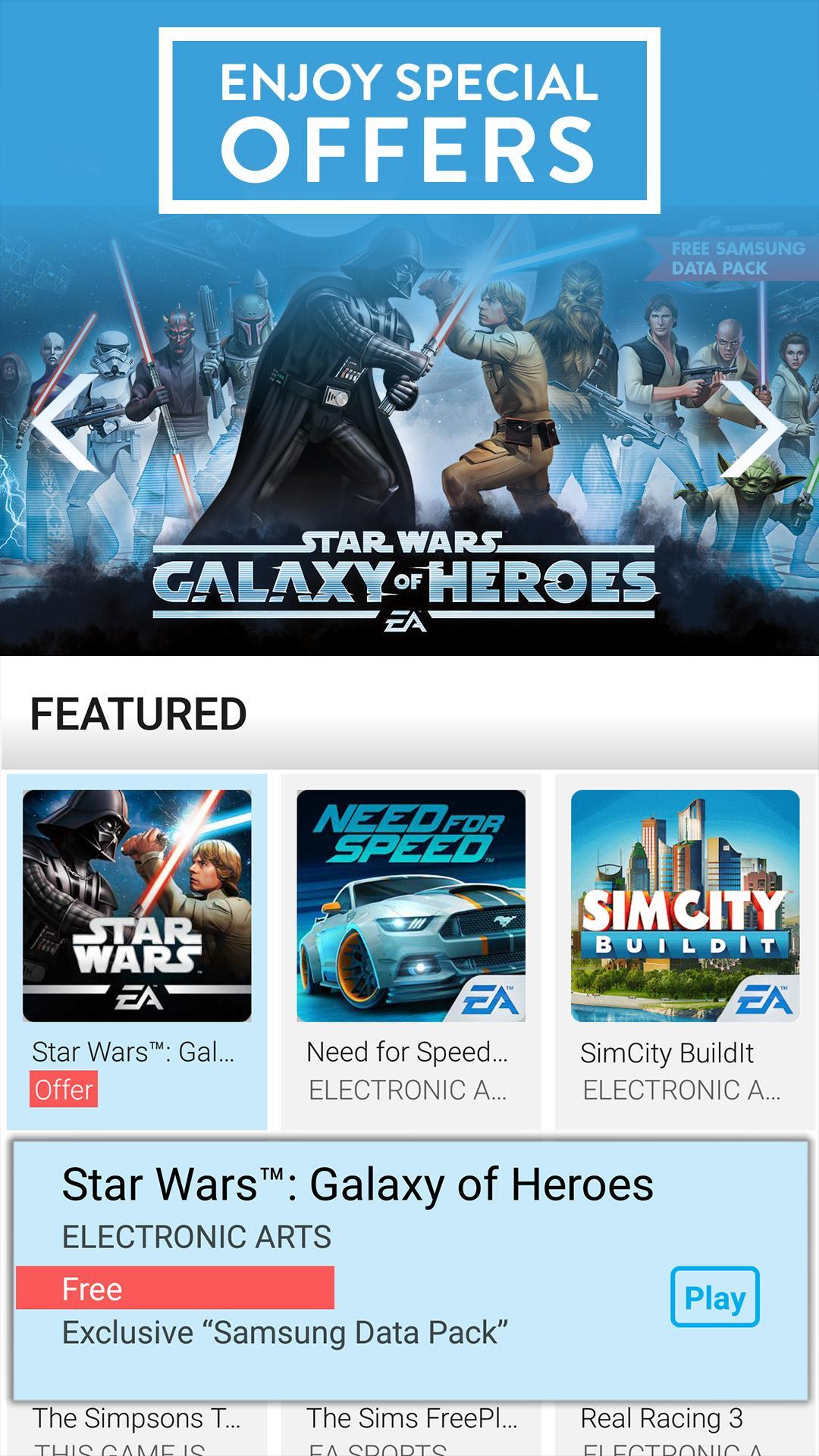
Task: Open Need for Speed app icon
Action: tap(411, 905)
